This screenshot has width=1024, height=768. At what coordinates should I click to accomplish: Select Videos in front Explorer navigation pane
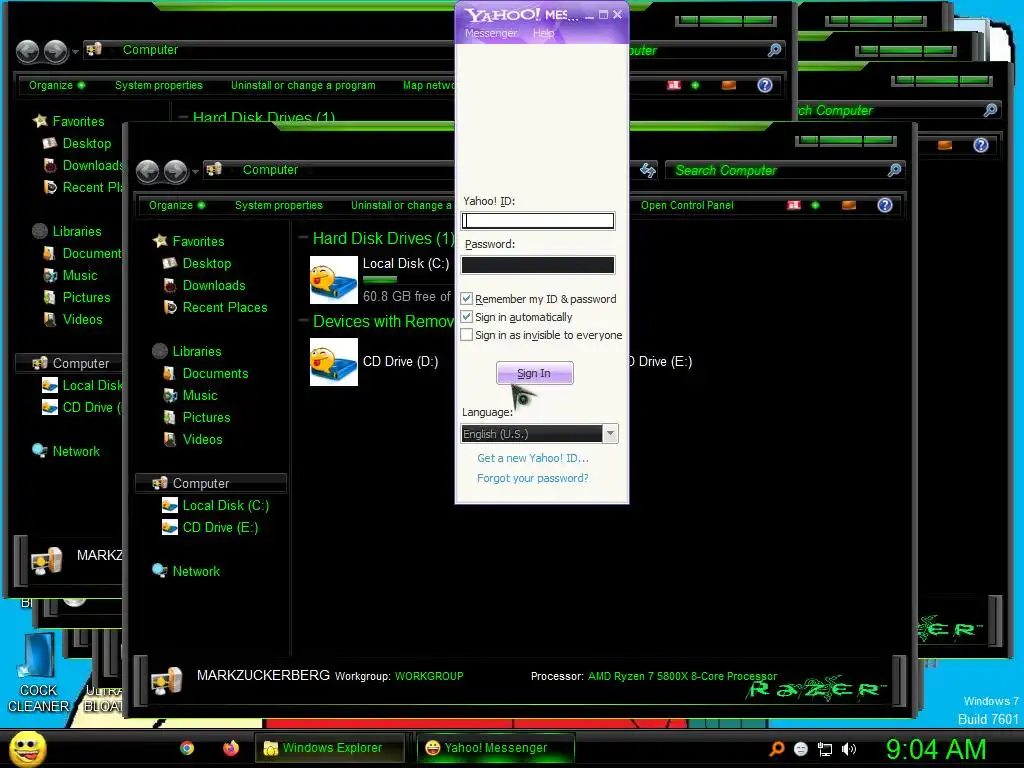202,440
